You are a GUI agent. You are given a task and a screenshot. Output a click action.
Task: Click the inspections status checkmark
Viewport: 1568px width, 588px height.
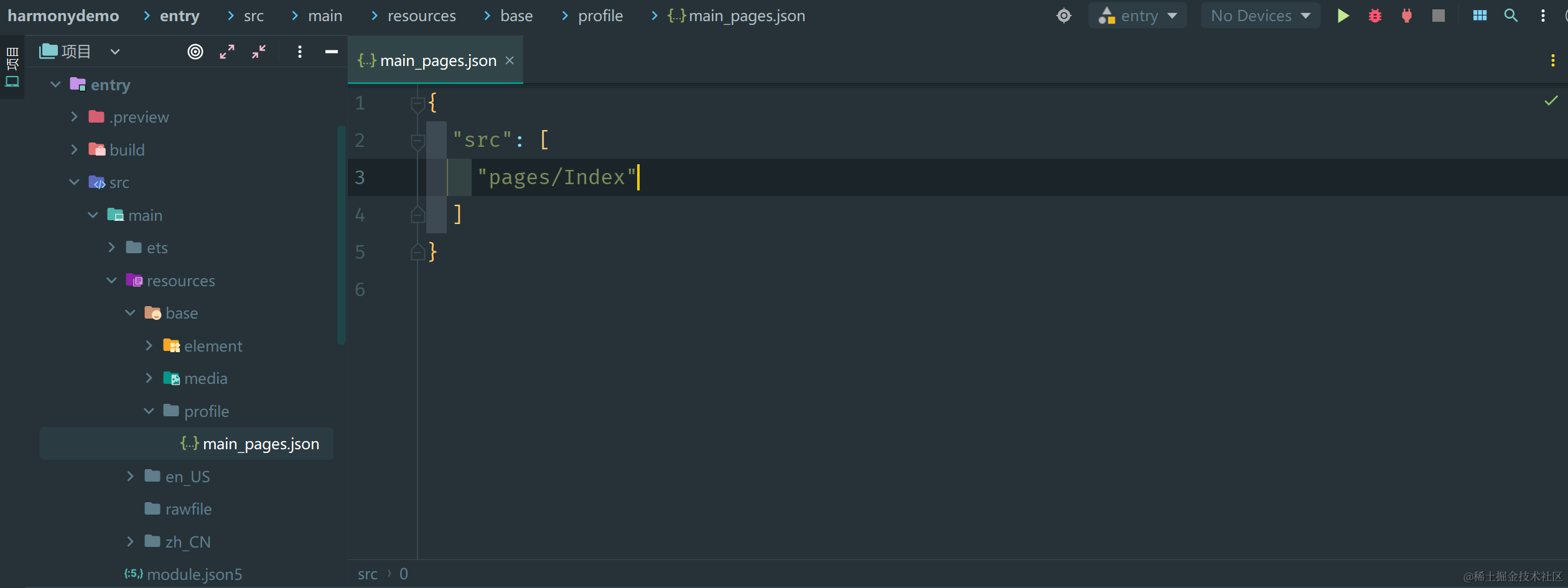[x=1550, y=100]
